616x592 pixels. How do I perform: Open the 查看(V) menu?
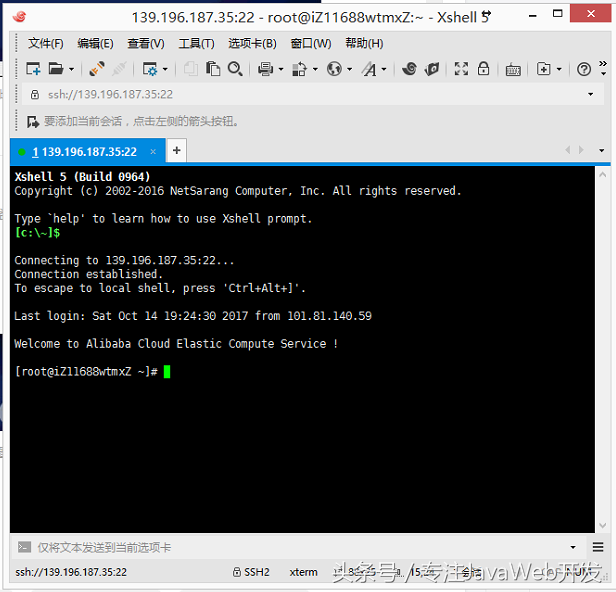click(146, 43)
